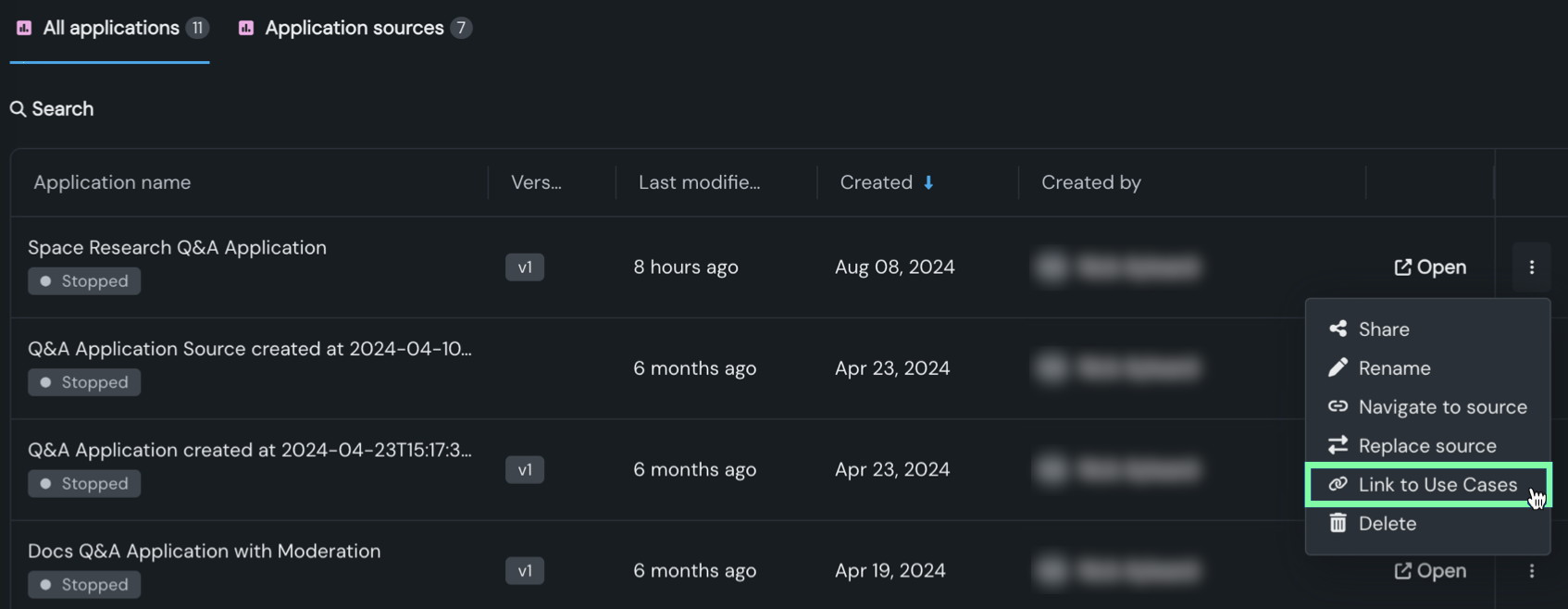Click the Created sort arrow

tap(928, 182)
